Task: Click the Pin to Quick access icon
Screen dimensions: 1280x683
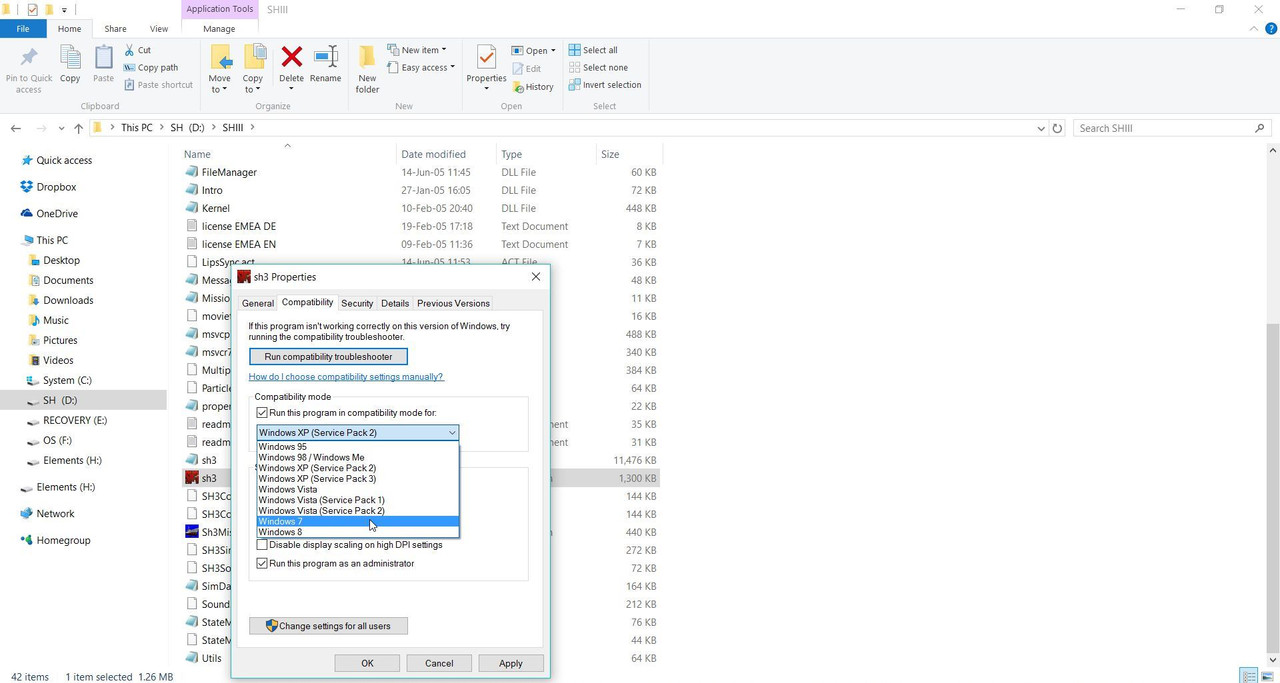Action: click(x=28, y=57)
